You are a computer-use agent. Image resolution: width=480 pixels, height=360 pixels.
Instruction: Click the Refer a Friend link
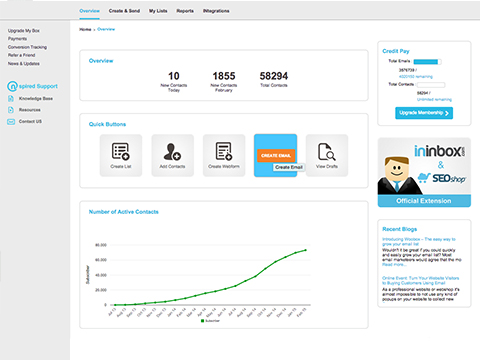[22, 55]
